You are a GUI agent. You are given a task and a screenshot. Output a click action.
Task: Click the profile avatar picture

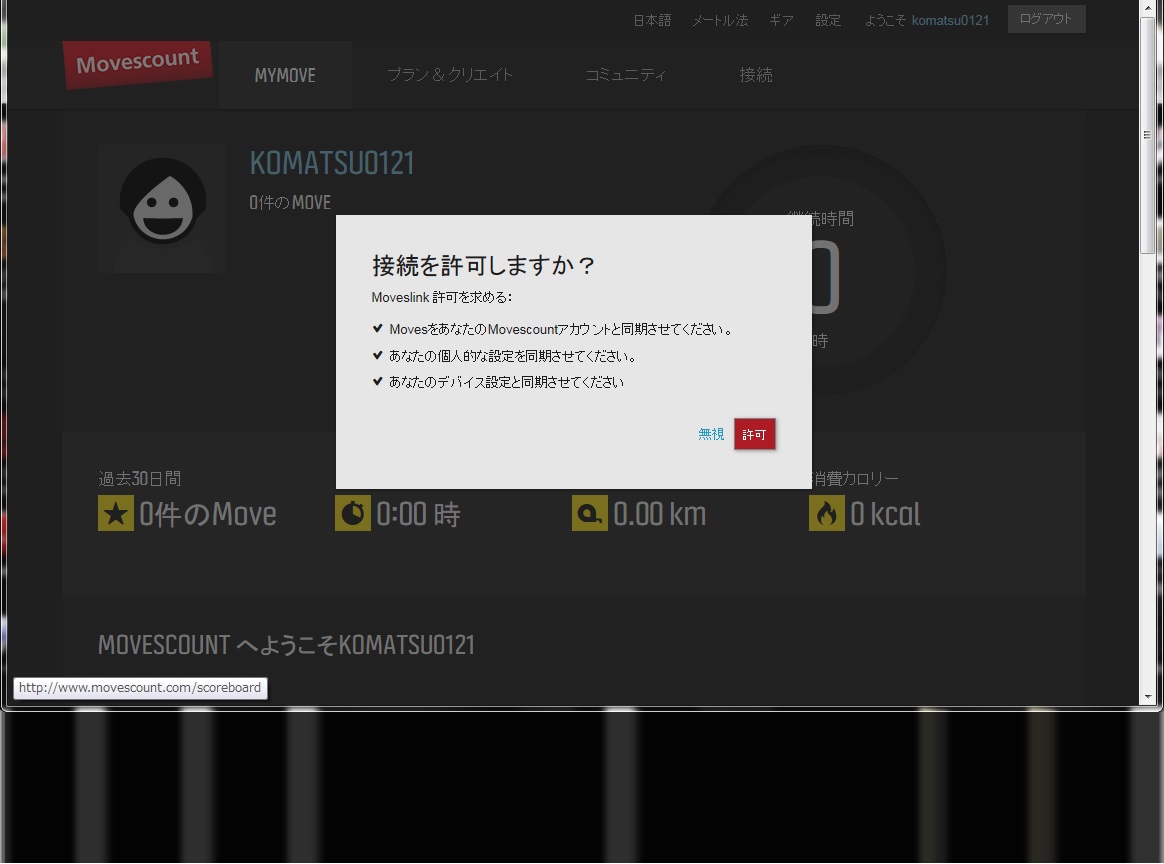[x=163, y=209]
